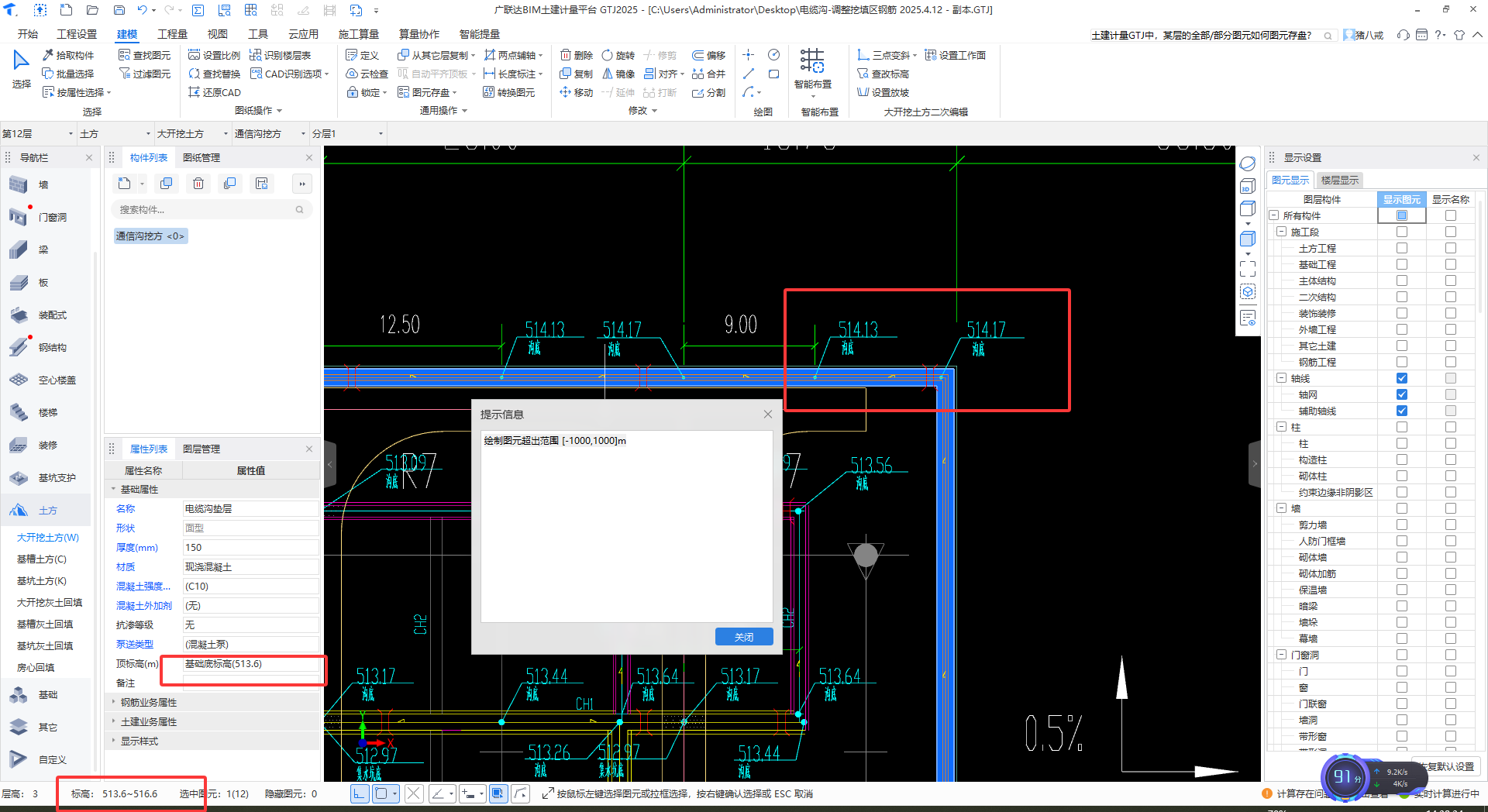Close the 提示信息 dialog with X
Screen dimensions: 1488x812
point(767,414)
